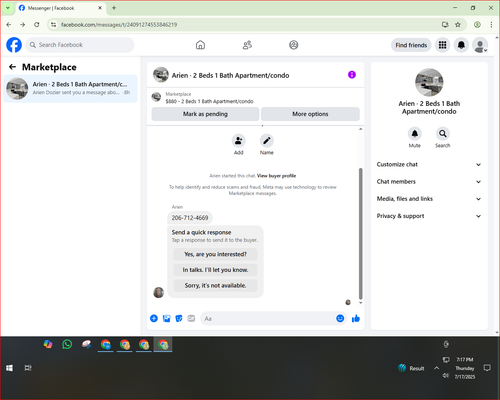
Task: Open the View buyer profile link
Action: [x=276, y=176]
